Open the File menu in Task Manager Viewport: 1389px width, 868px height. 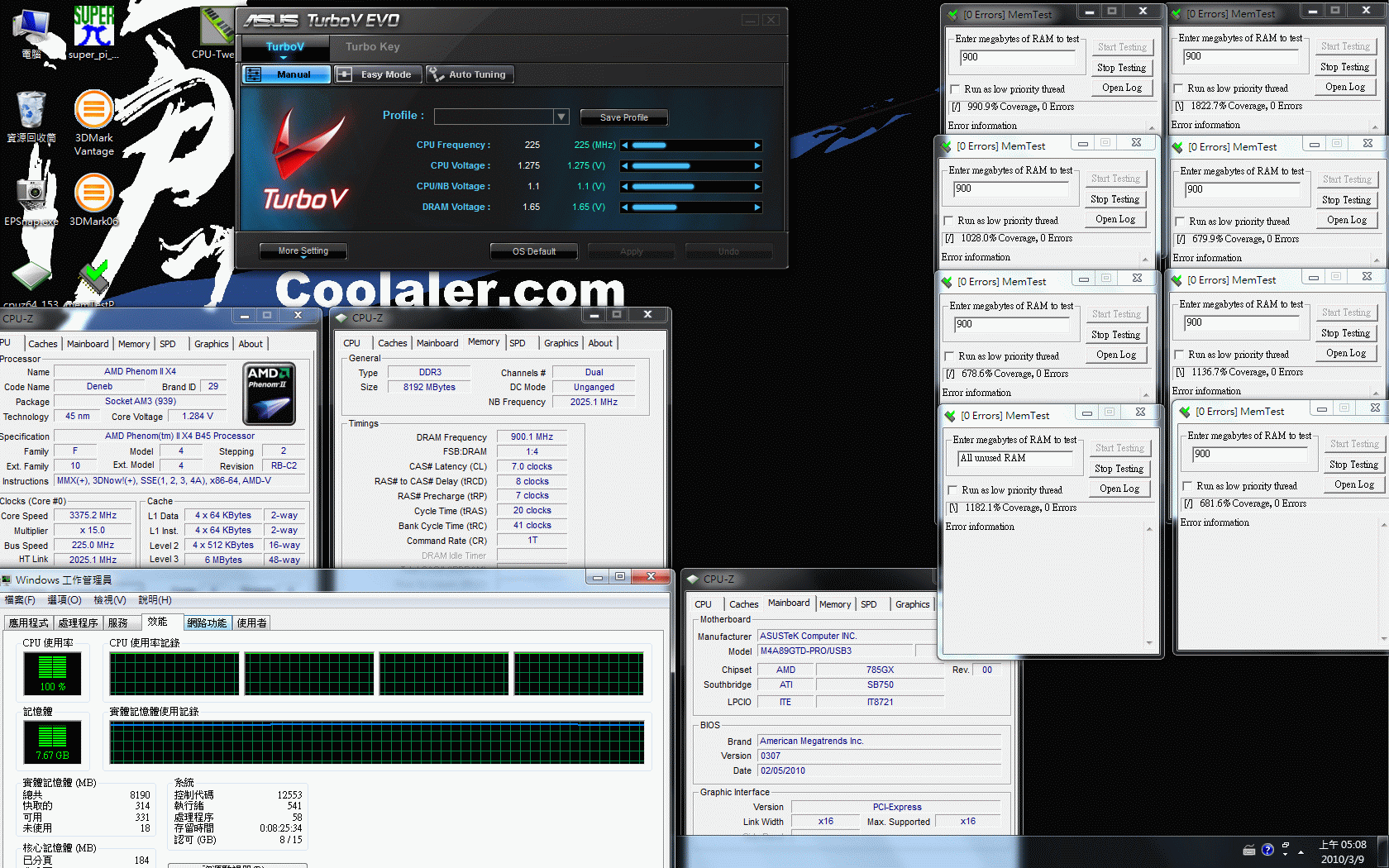[x=20, y=600]
